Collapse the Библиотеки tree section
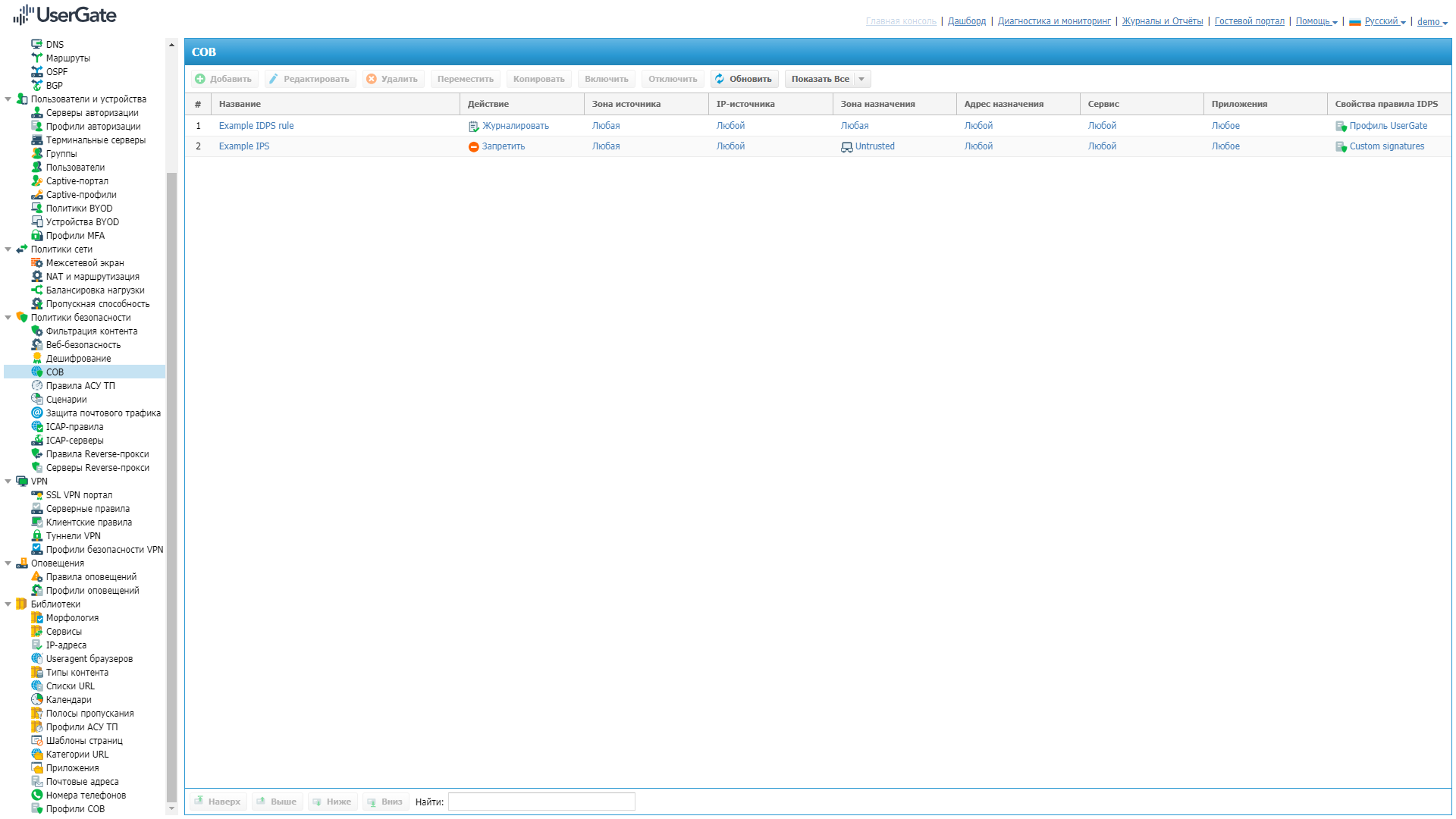Image resolution: width=1456 pixels, height=819 pixels. pos(8,604)
